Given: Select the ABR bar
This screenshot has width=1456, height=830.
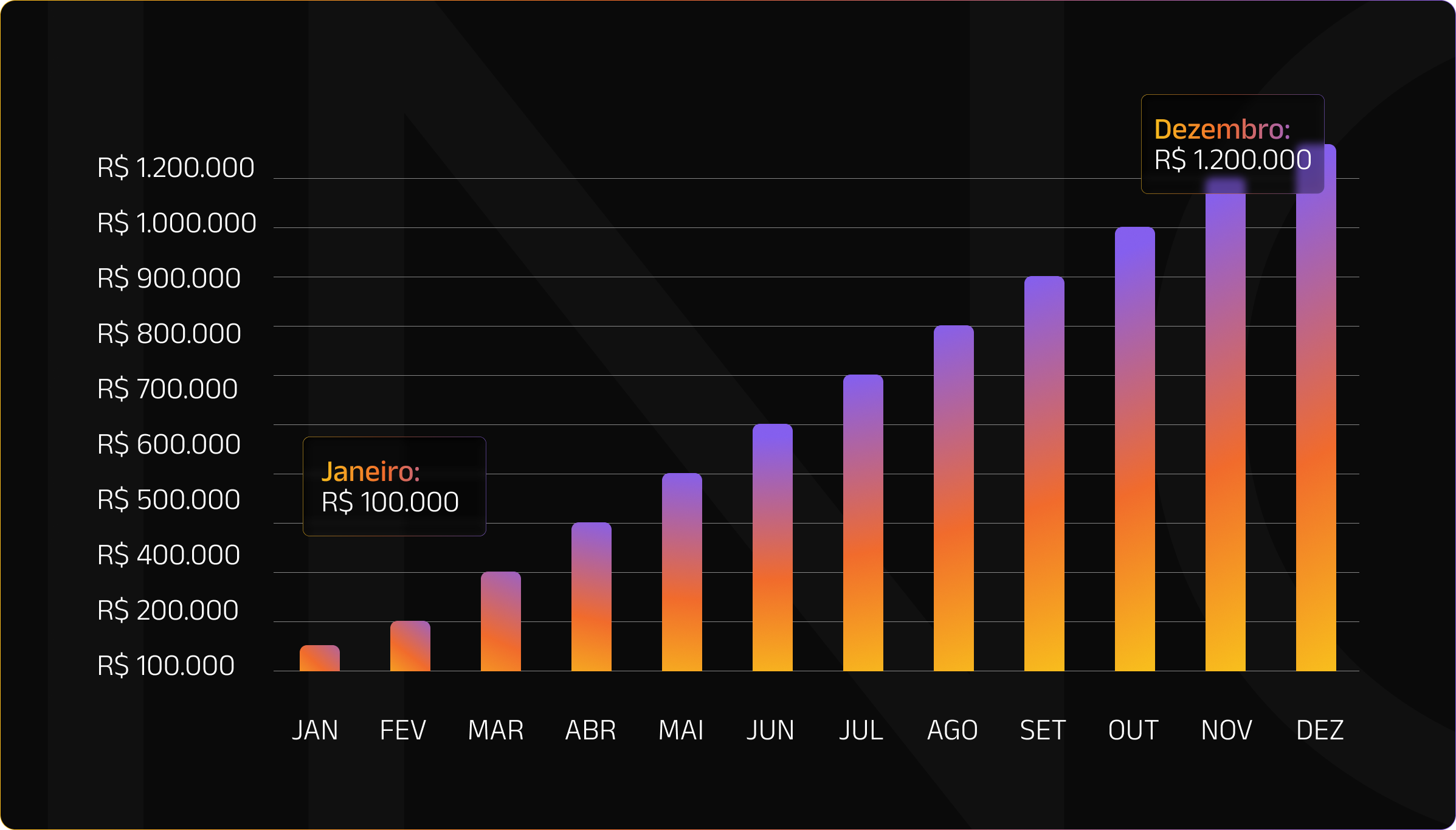Looking at the screenshot, I should (591, 597).
